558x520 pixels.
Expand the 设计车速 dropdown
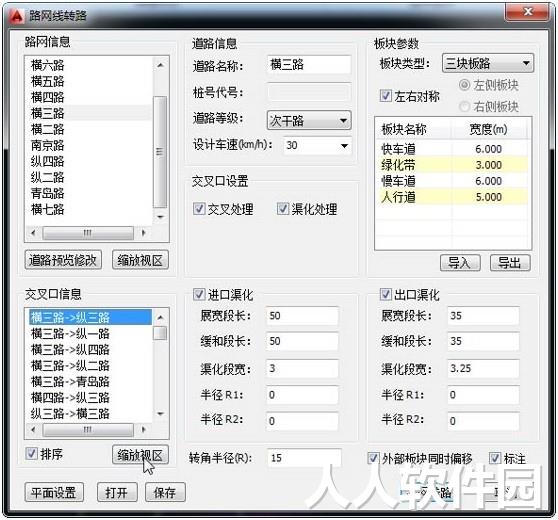[317, 145]
